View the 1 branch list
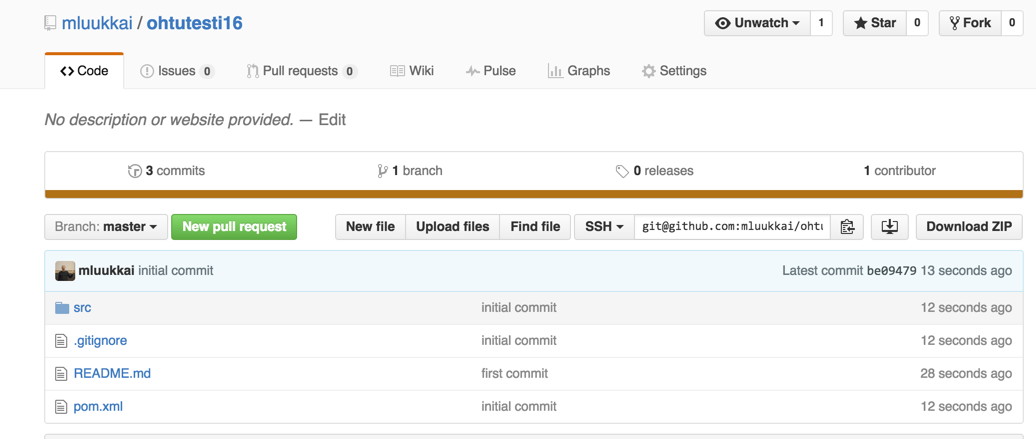This screenshot has height=439, width=1036. point(410,171)
